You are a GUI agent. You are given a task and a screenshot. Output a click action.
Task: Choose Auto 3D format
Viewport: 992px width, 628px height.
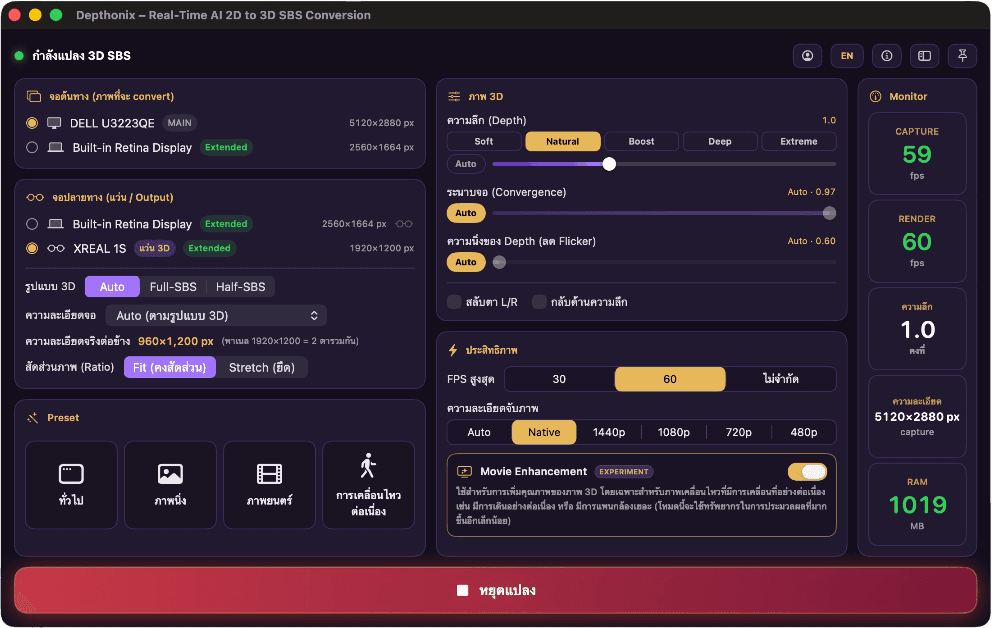112,286
